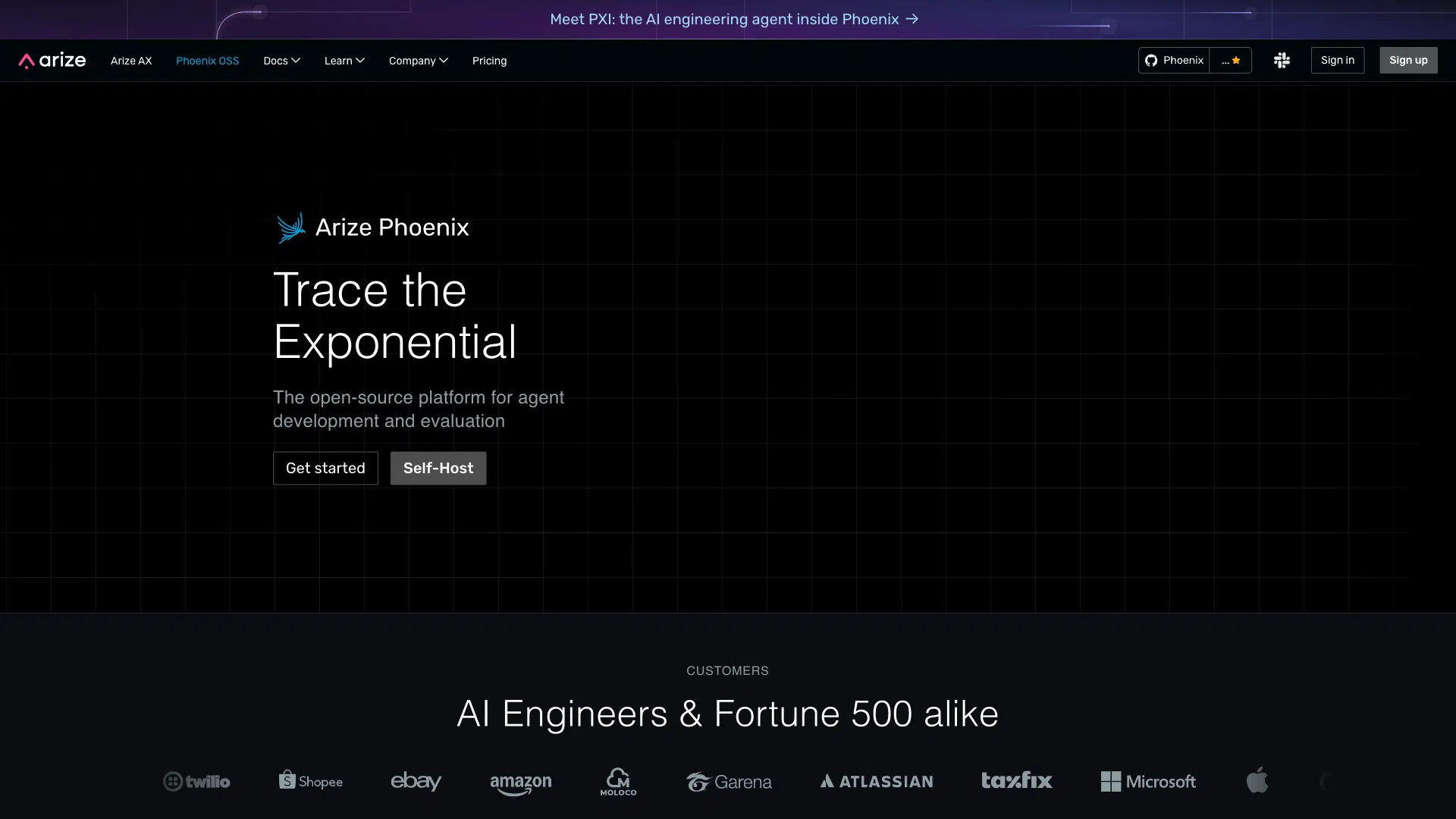Click the Taxfix customer logo
Image resolution: width=1456 pixels, height=819 pixels.
[1017, 780]
